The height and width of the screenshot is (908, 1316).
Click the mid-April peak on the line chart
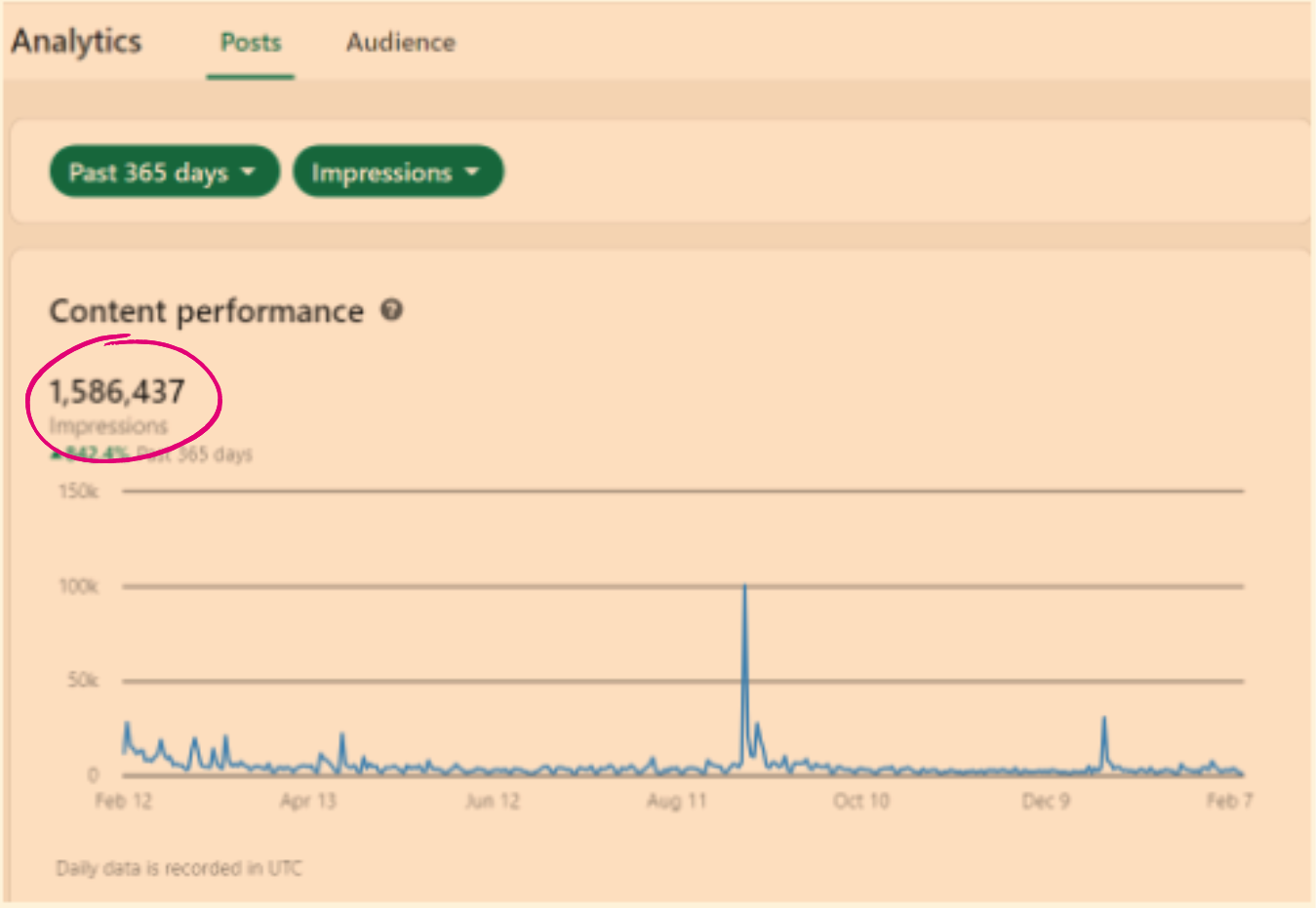pyautogui.click(x=341, y=736)
